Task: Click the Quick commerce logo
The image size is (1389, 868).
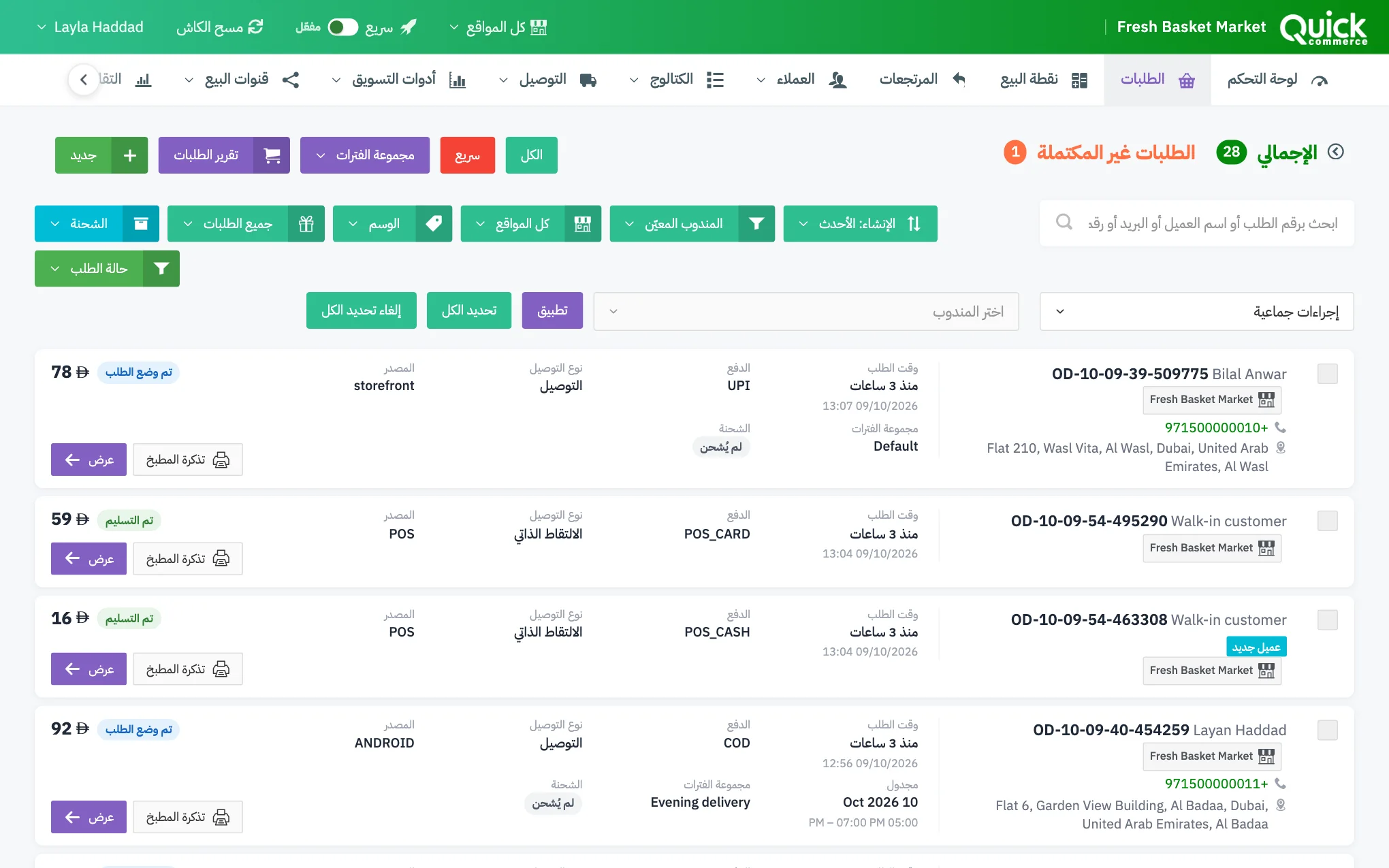Action: [1323, 27]
